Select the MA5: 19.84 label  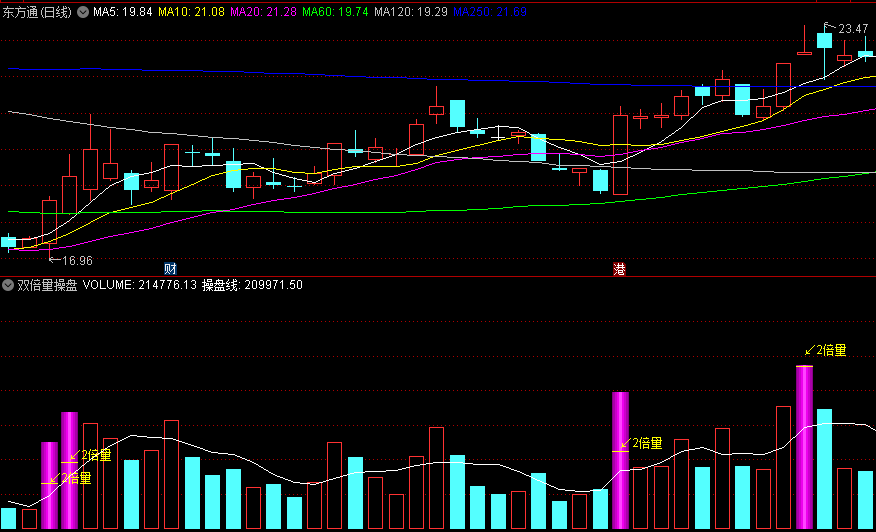[122, 12]
